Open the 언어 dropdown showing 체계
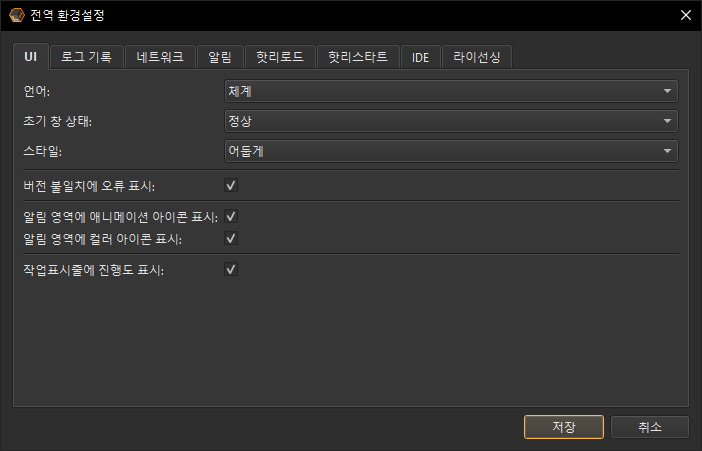The height and width of the screenshot is (451, 702). (451, 91)
